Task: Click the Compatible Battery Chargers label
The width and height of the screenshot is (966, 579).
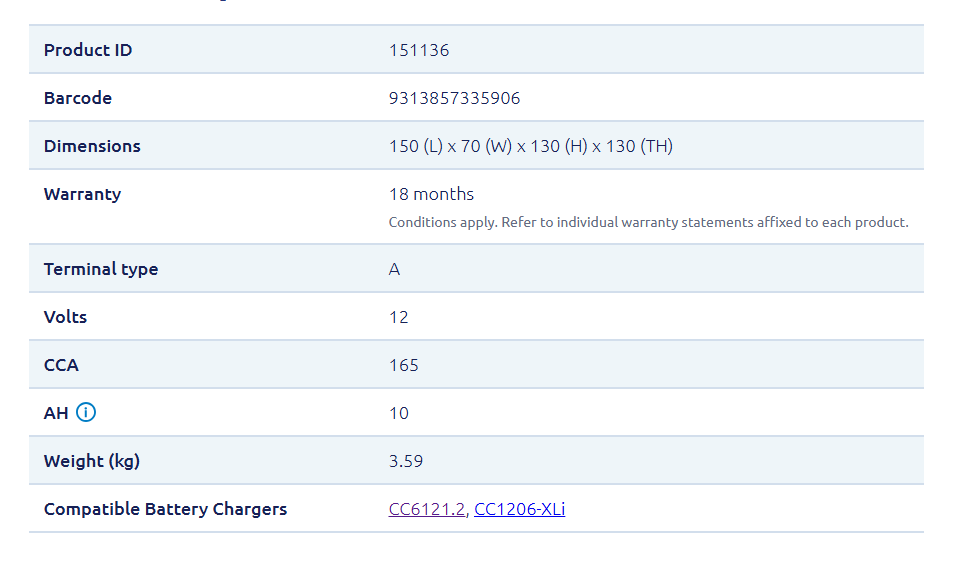Action: [x=165, y=509]
